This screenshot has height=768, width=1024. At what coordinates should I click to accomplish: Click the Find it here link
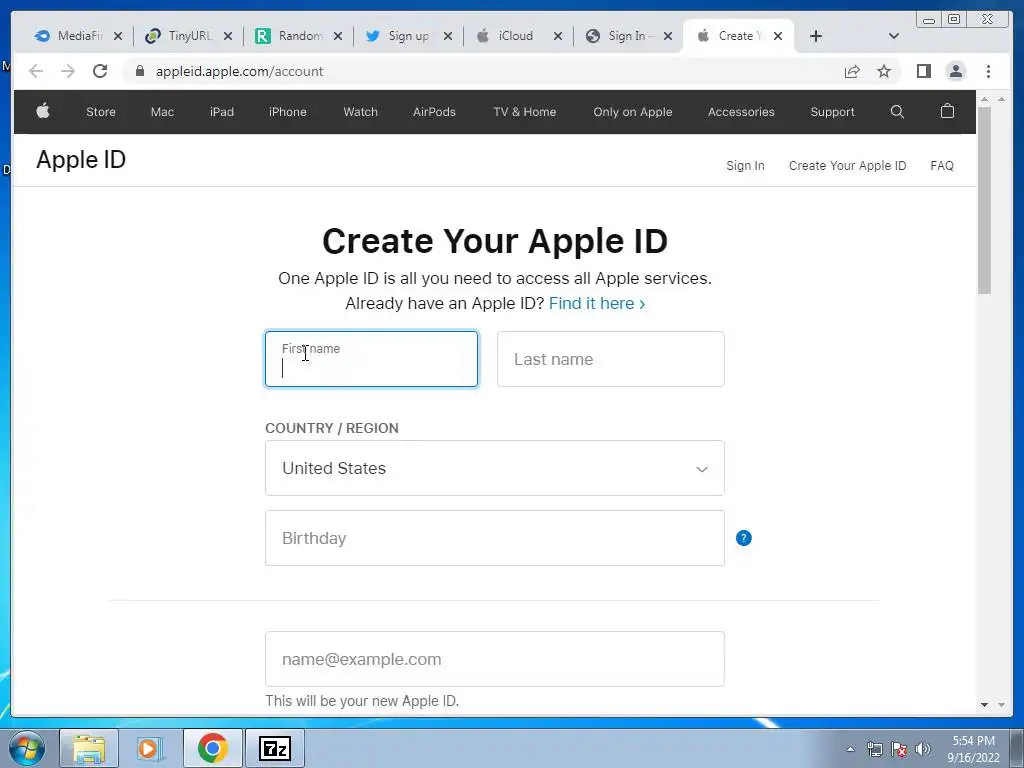597,304
